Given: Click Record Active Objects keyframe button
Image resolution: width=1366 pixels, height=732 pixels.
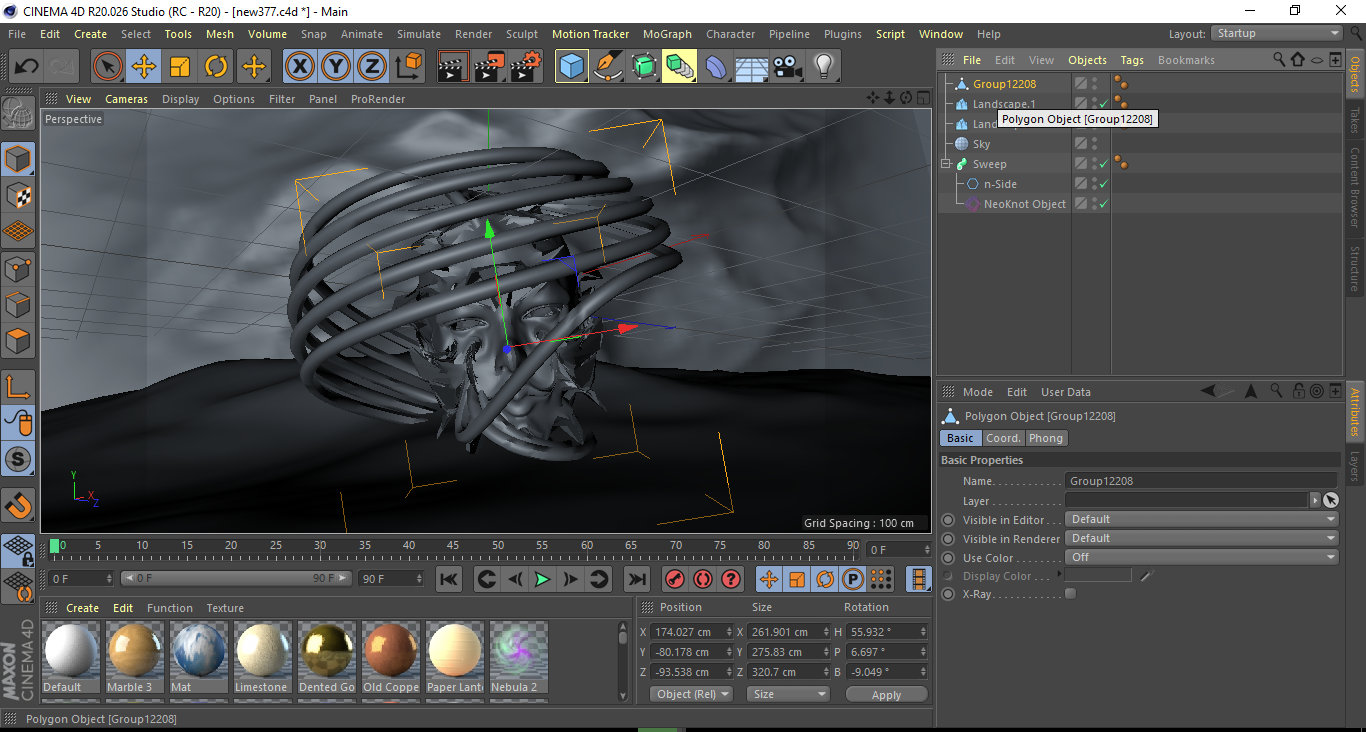Looking at the screenshot, I should 675,579.
